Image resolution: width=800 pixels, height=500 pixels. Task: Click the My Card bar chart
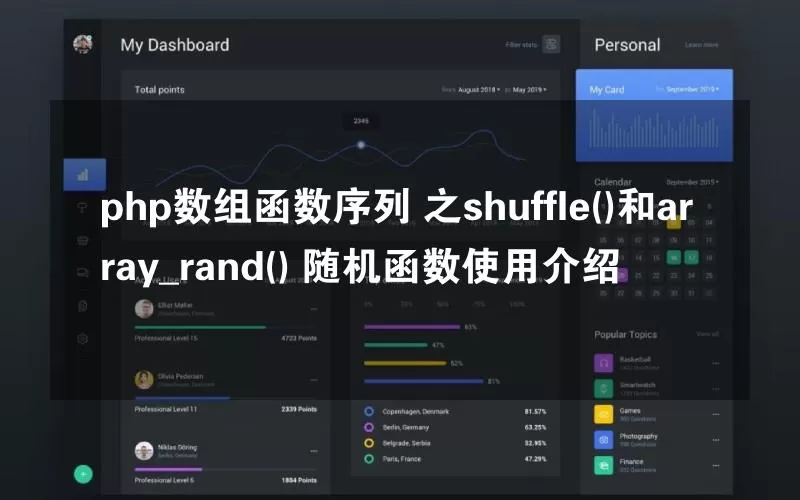(x=654, y=129)
